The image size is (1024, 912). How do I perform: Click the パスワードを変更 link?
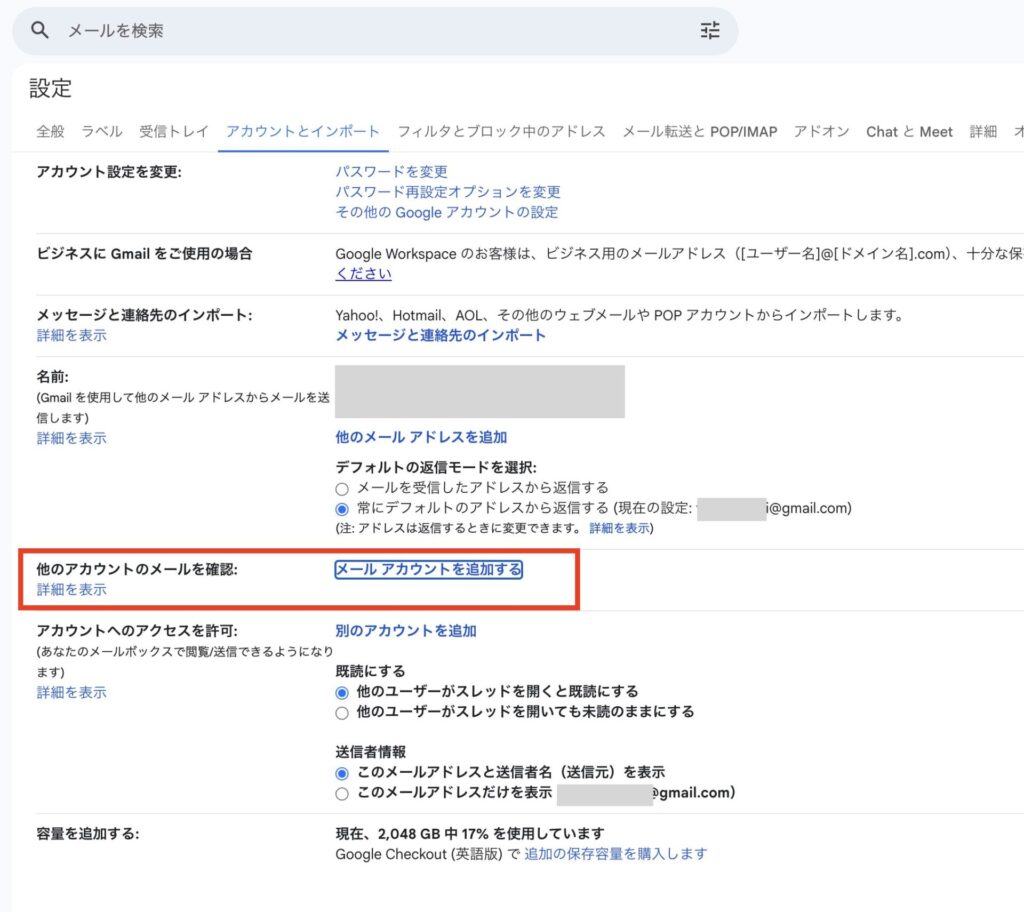[391, 172]
